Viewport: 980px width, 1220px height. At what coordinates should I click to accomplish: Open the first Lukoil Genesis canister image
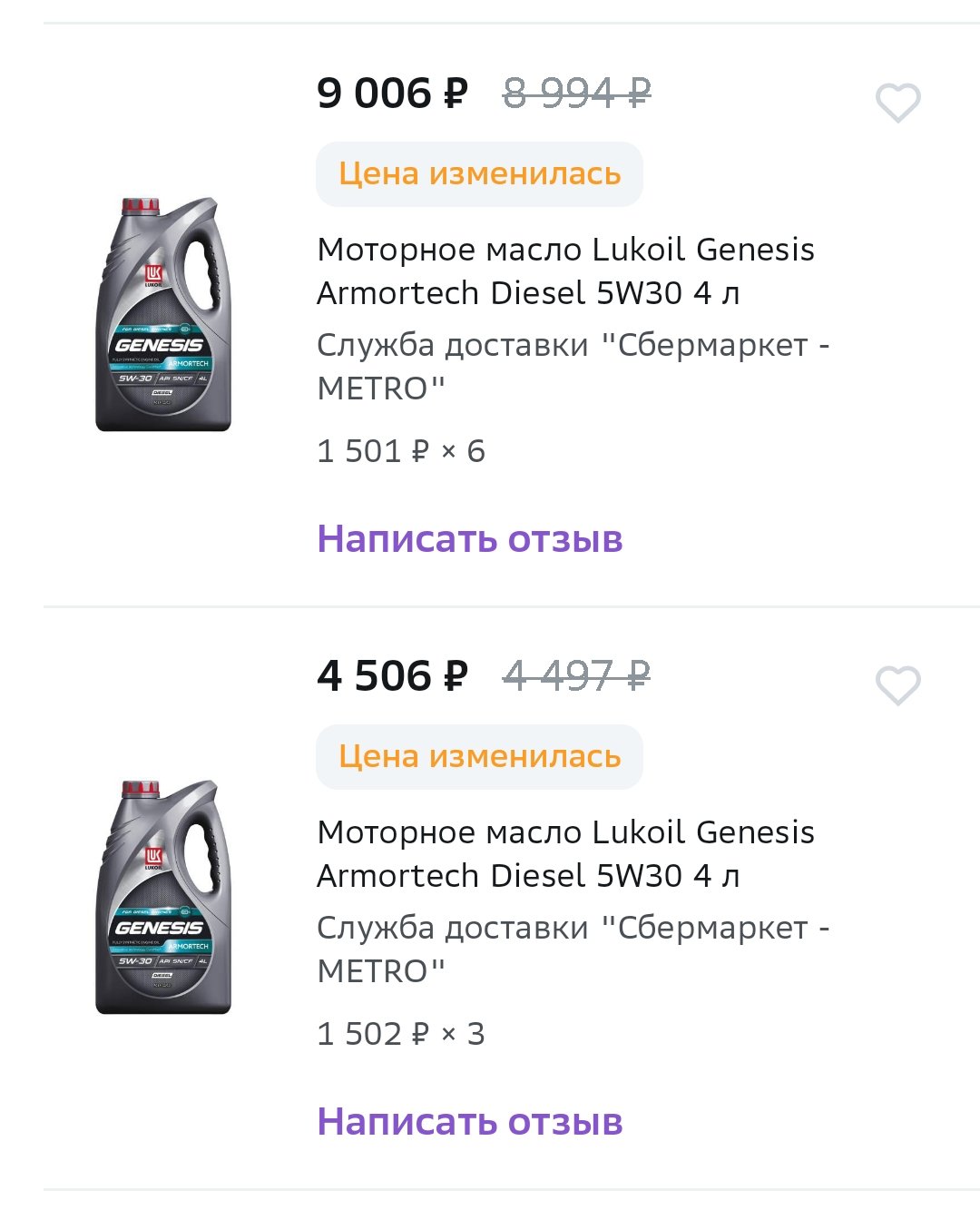163,314
